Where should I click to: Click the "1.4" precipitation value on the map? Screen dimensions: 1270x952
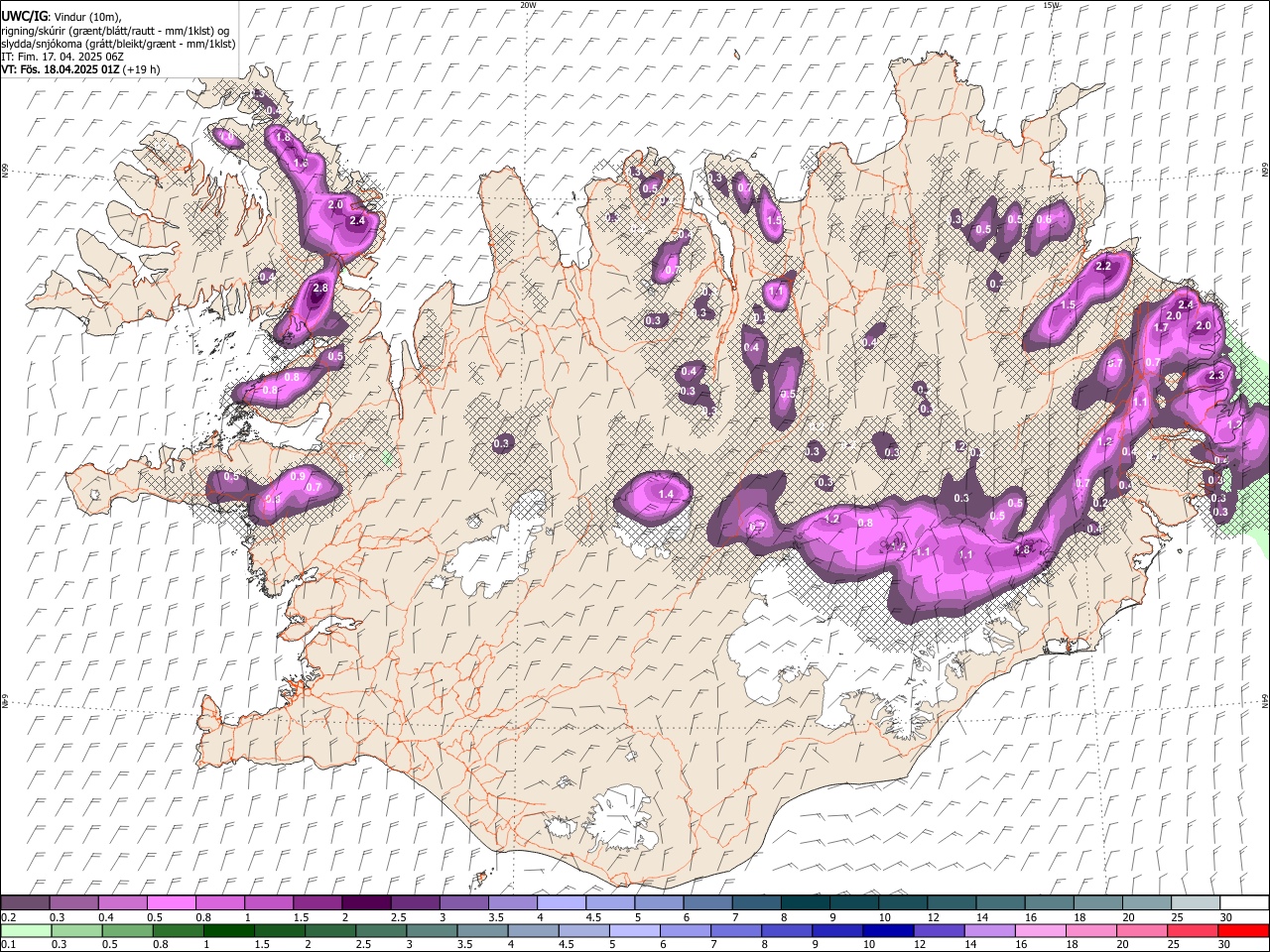667,494
